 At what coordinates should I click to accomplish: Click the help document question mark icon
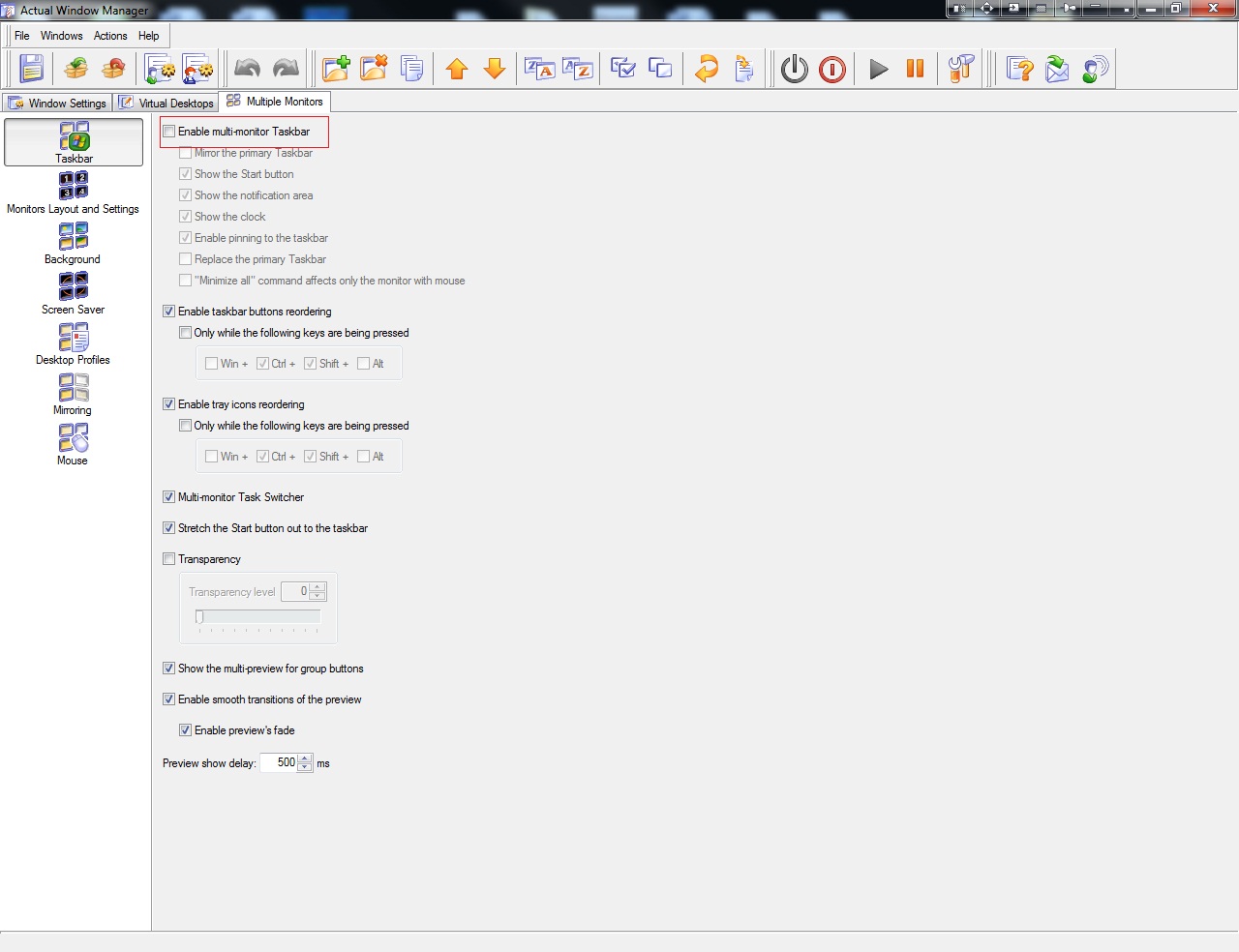1020,69
